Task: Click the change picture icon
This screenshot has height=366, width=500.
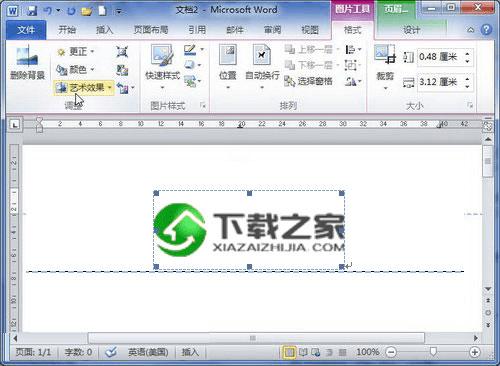Action: click(122, 70)
